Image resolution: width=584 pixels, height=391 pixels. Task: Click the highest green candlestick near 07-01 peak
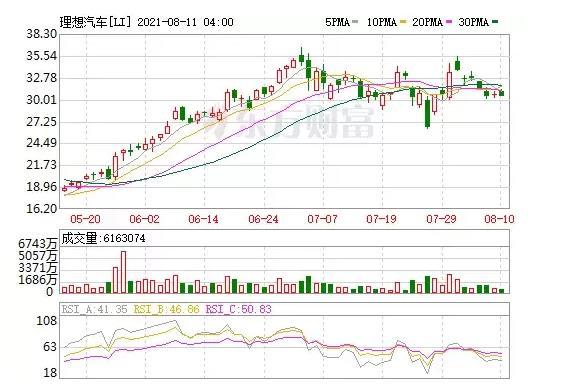[301, 57]
